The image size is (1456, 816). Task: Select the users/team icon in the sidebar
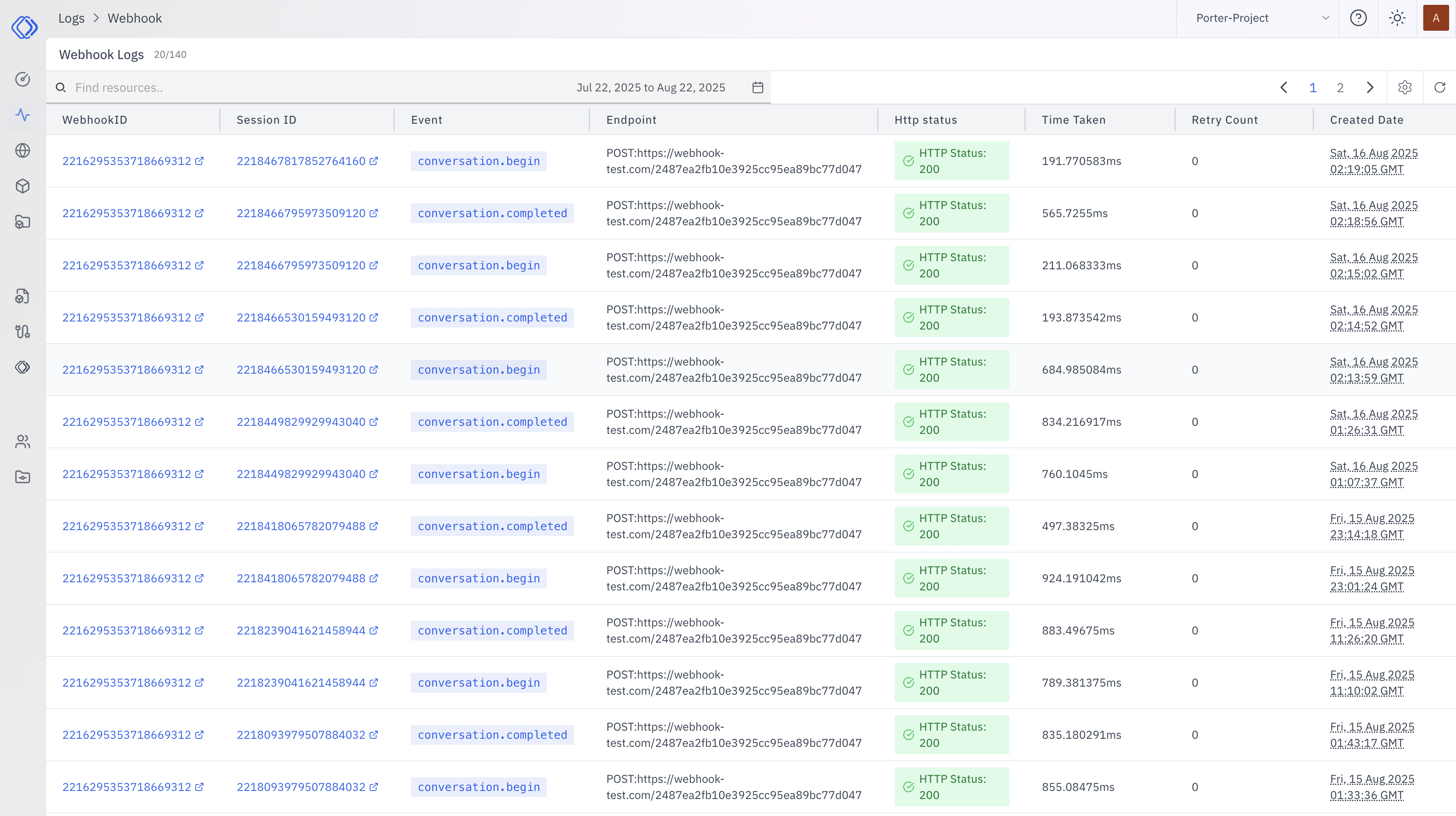click(x=23, y=441)
